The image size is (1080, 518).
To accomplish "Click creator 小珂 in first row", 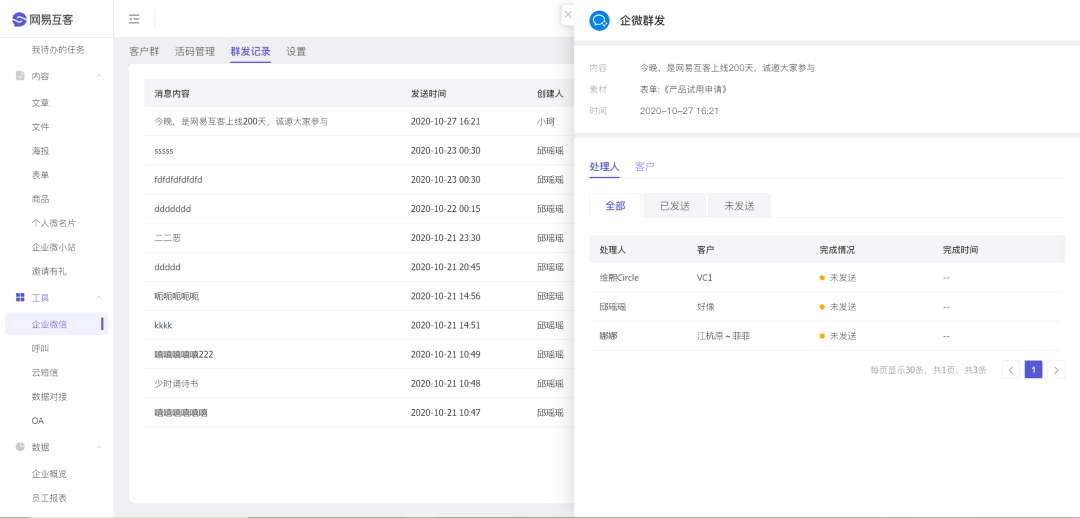I will 546,121.
